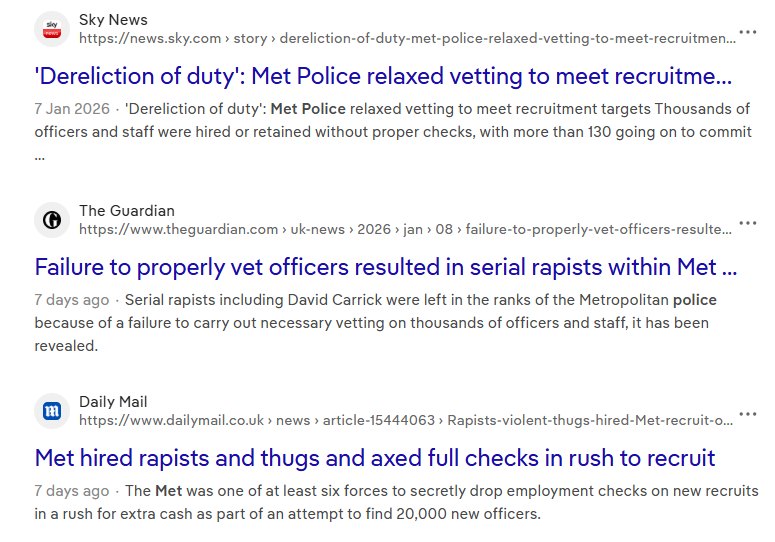775x542 pixels.
Task: Open 'Failure to properly vet officers' headline
Action: point(386,268)
